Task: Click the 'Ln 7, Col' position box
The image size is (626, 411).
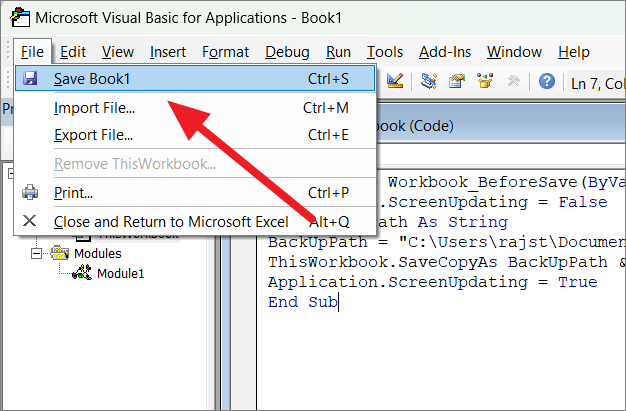Action: click(596, 83)
